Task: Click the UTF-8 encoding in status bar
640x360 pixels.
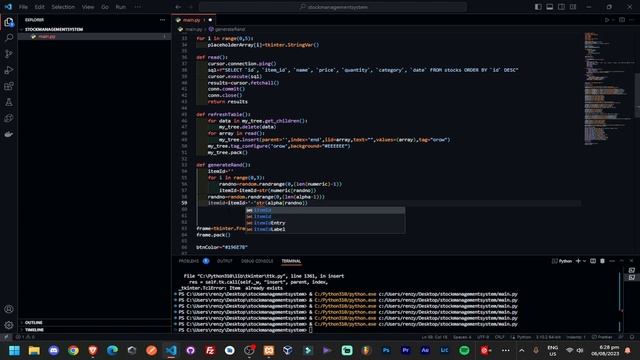Action: pyautogui.click(x=483, y=337)
